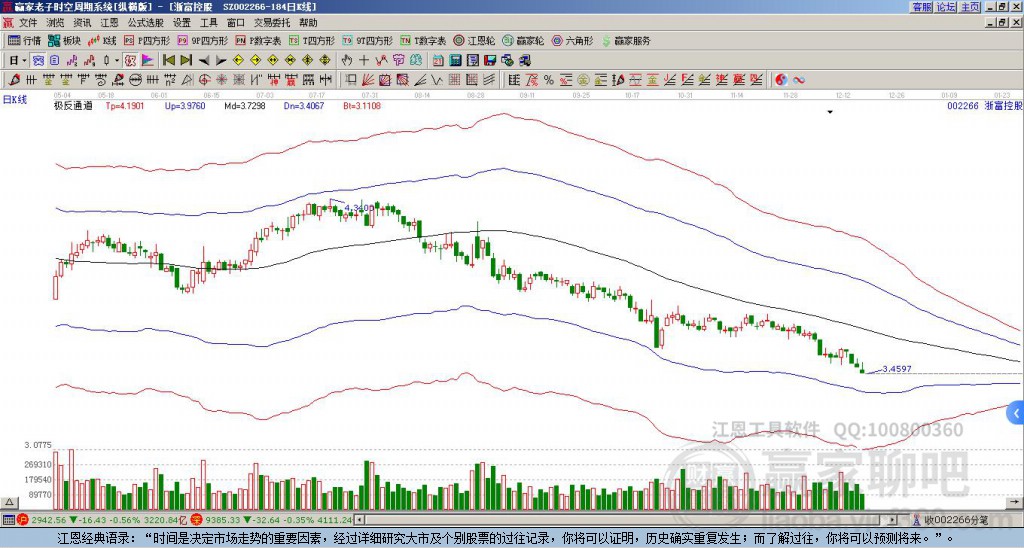Open the 公式选股 menu

pos(146,23)
